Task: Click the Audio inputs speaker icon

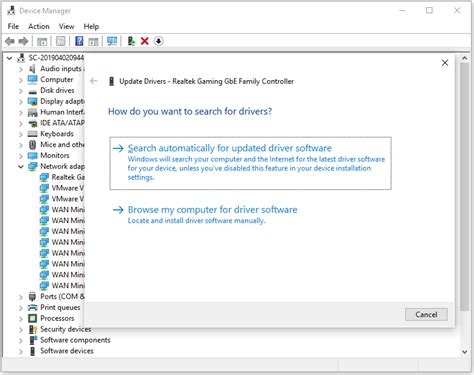Action: 32,69
